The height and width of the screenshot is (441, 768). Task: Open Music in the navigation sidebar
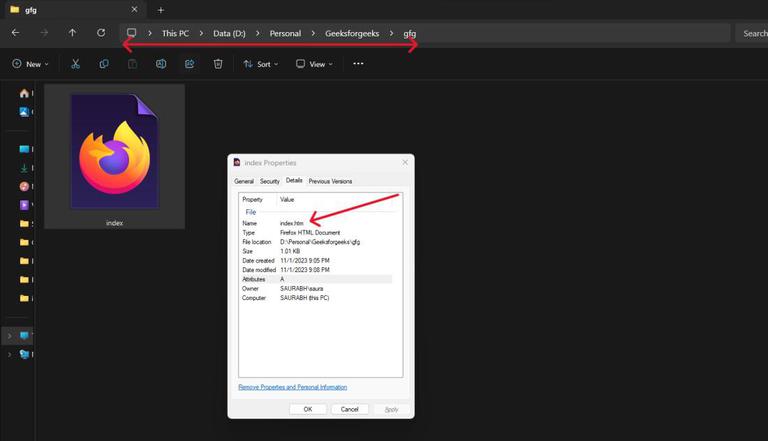click(25, 186)
